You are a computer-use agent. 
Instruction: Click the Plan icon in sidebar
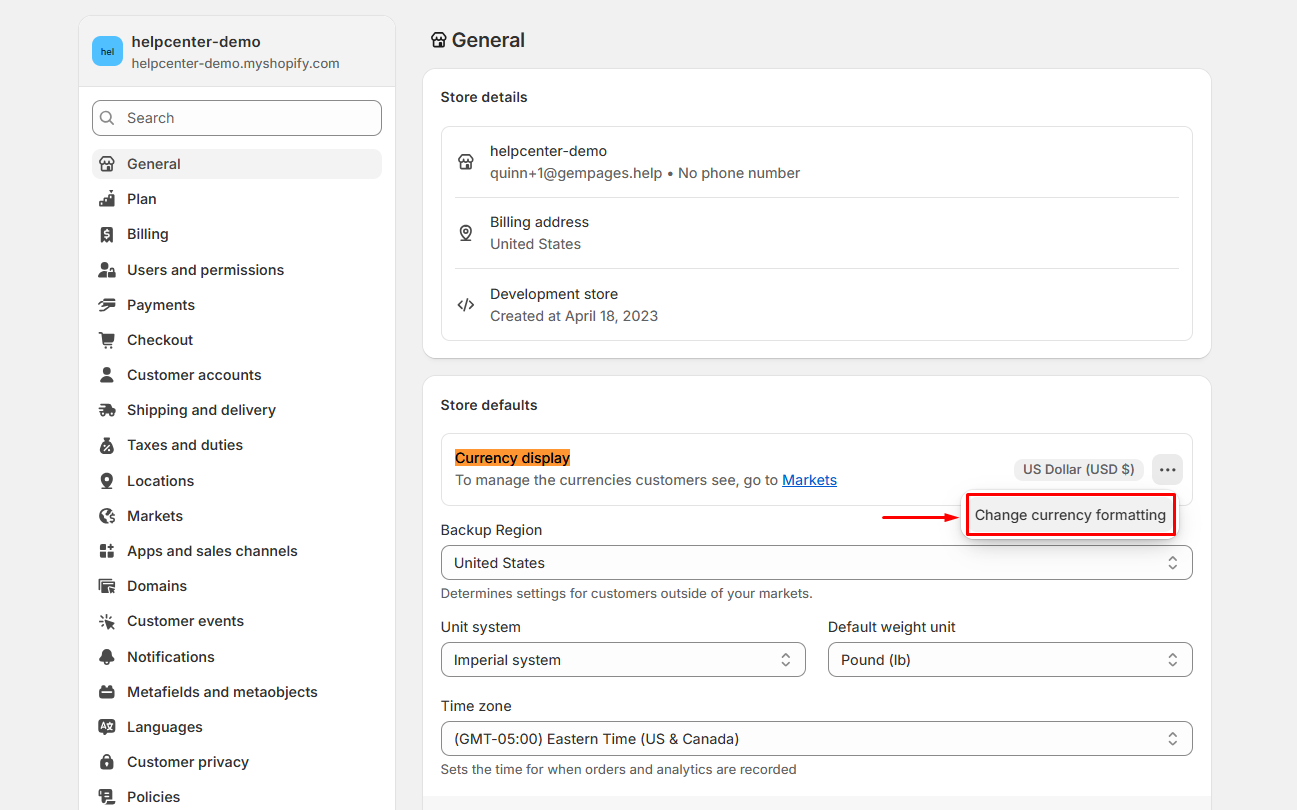coord(107,199)
